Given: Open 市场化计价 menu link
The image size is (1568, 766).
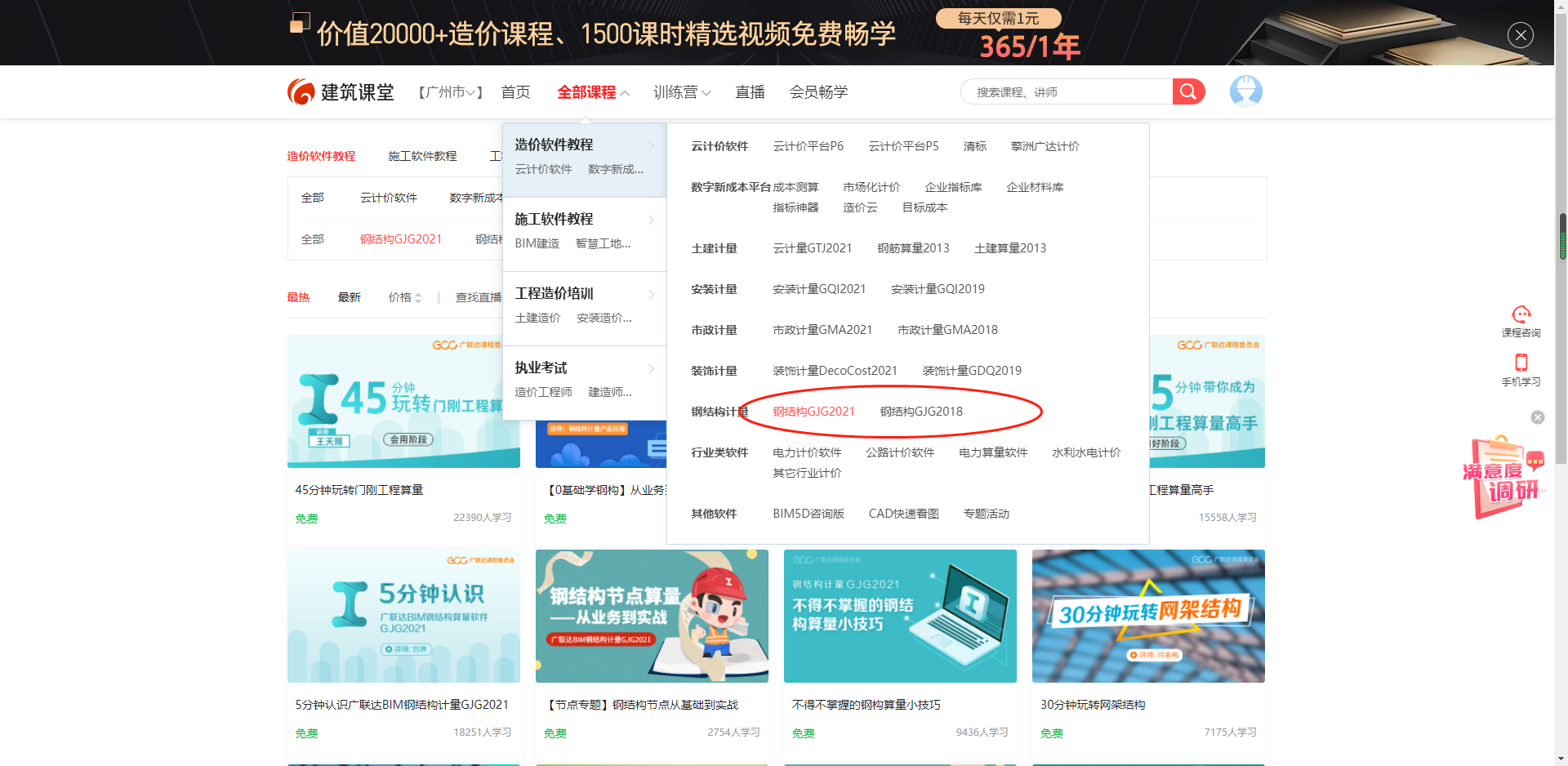Looking at the screenshot, I should pos(871,187).
